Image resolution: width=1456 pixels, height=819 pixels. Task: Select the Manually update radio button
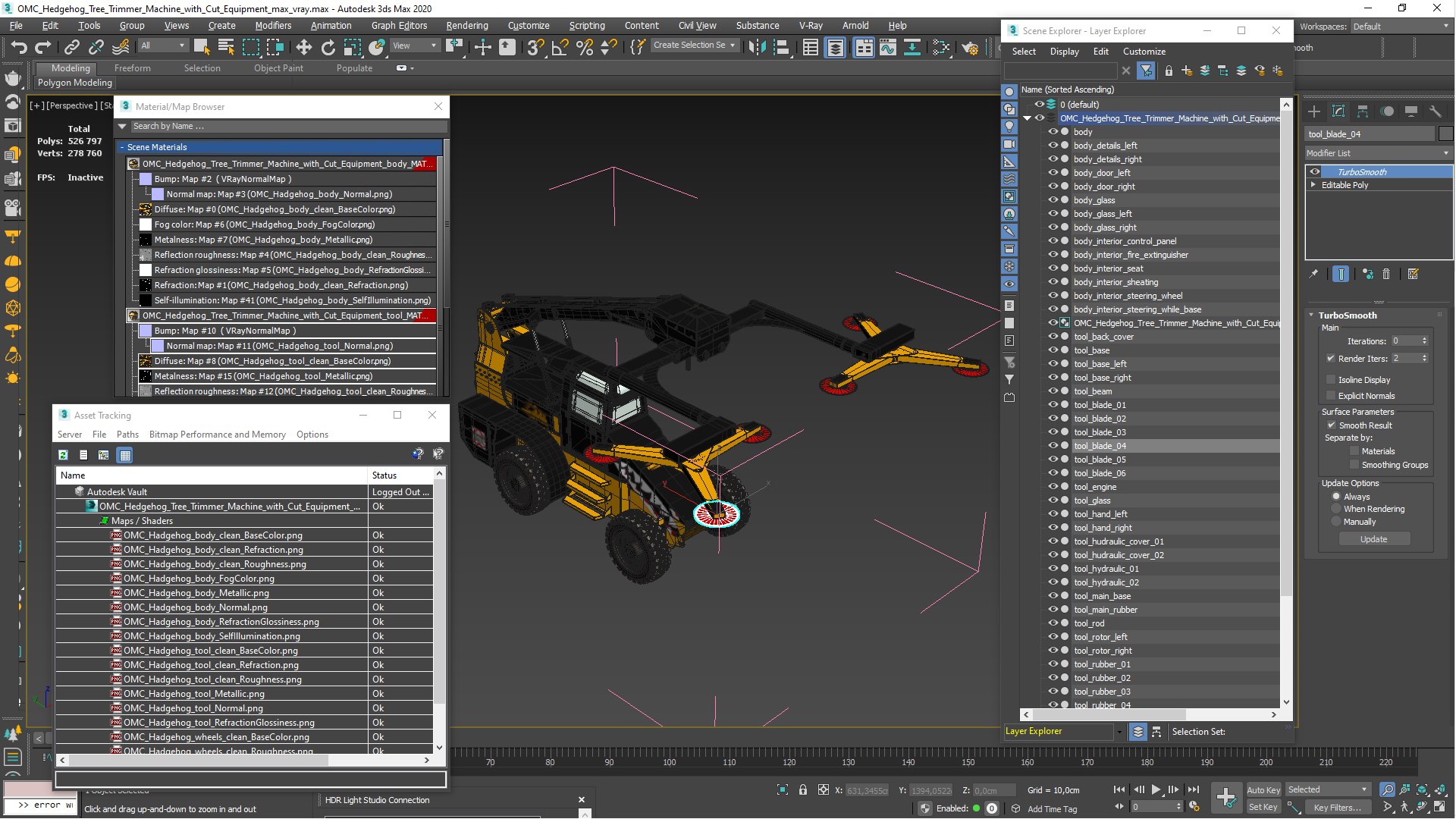pos(1336,522)
